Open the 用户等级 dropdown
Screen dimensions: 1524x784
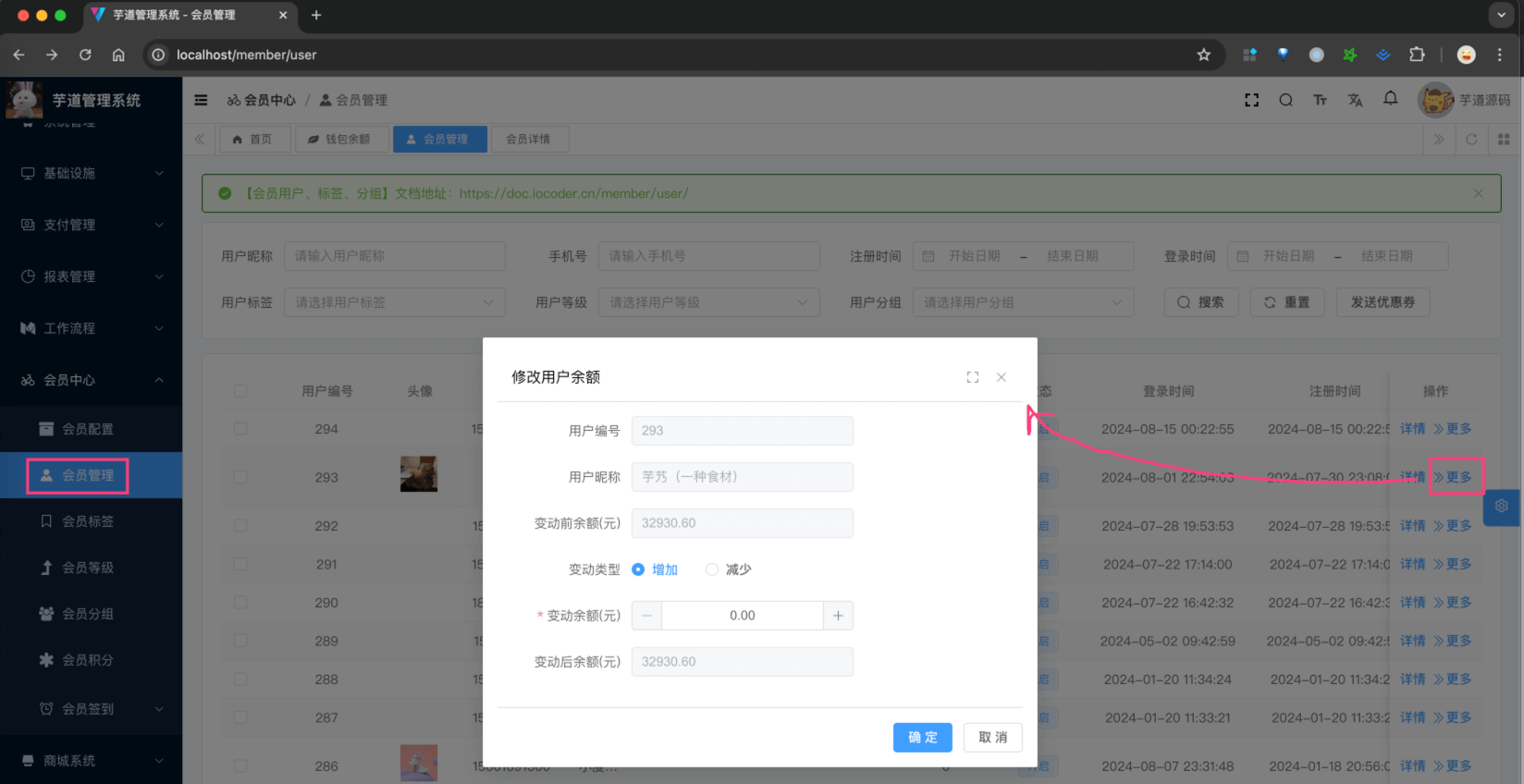point(708,302)
